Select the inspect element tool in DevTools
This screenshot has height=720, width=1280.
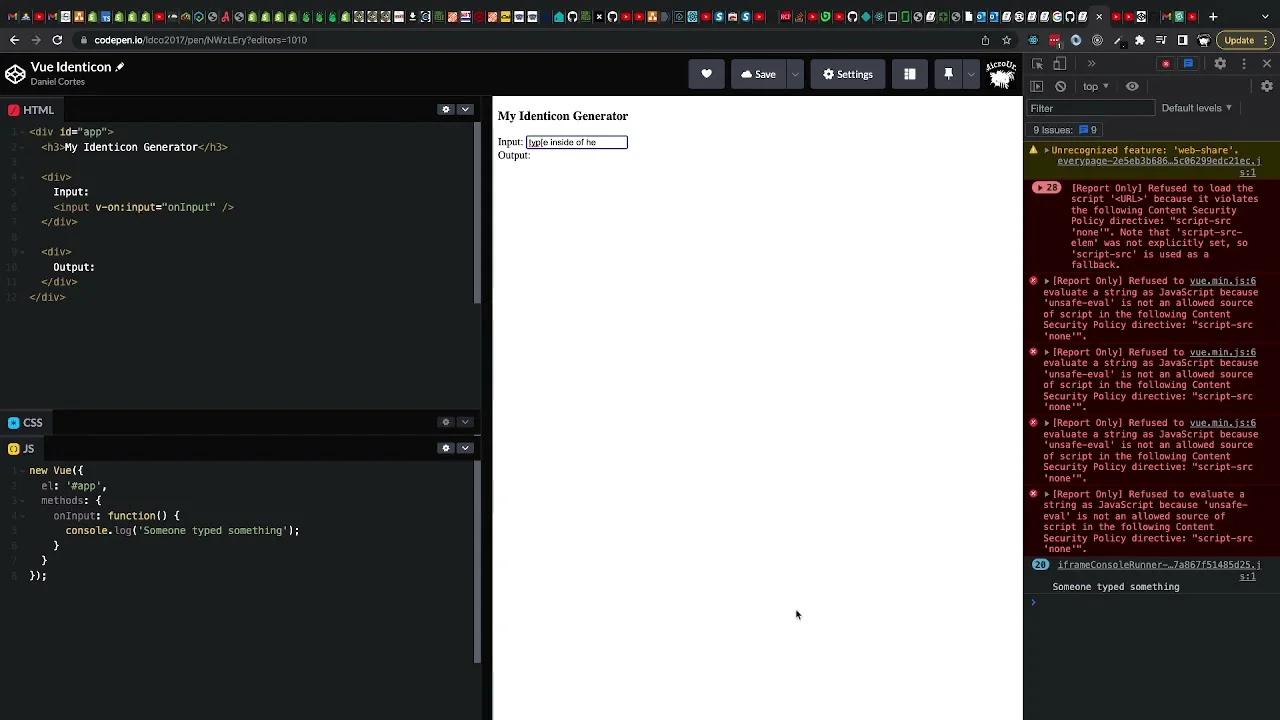point(1037,63)
